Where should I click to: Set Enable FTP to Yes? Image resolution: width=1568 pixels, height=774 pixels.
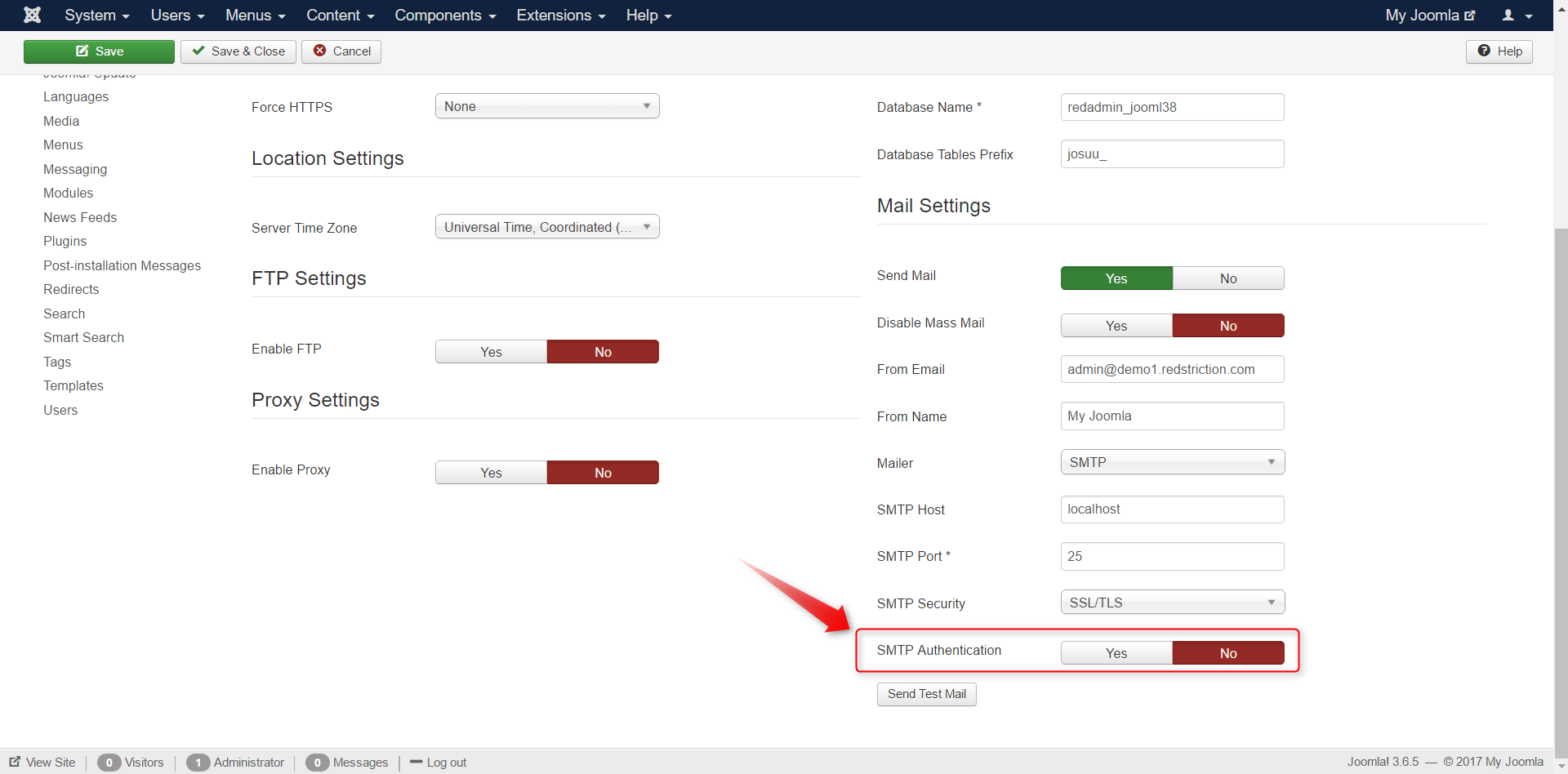pyautogui.click(x=491, y=352)
